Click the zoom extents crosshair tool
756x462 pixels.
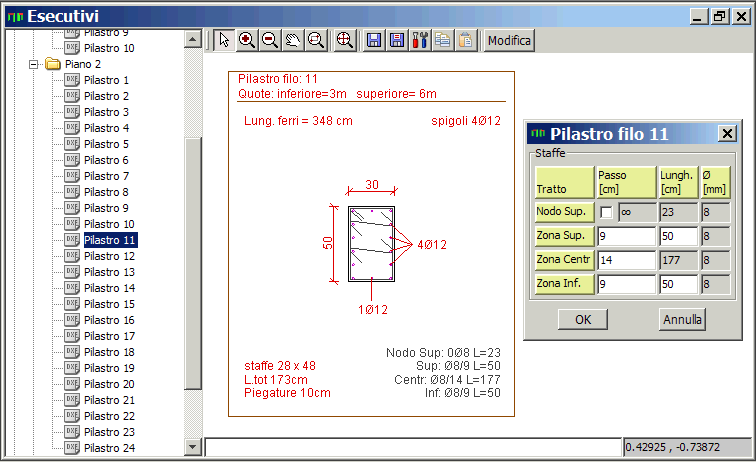pos(345,40)
